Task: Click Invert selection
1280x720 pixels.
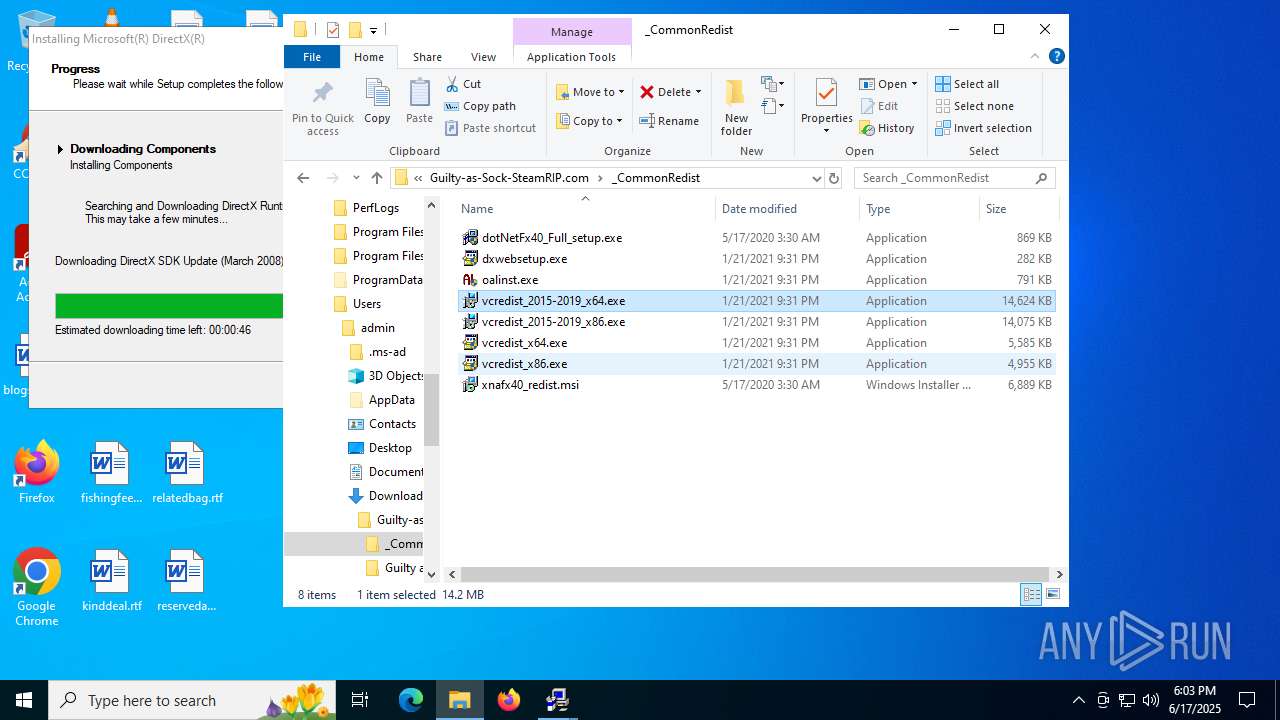Action: pyautogui.click(x=983, y=128)
